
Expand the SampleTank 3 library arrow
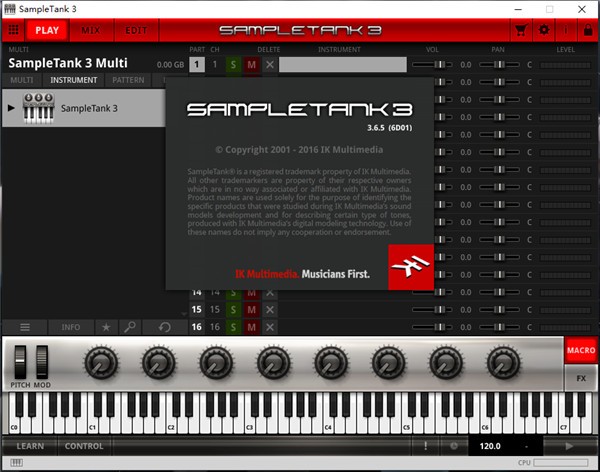[11, 108]
